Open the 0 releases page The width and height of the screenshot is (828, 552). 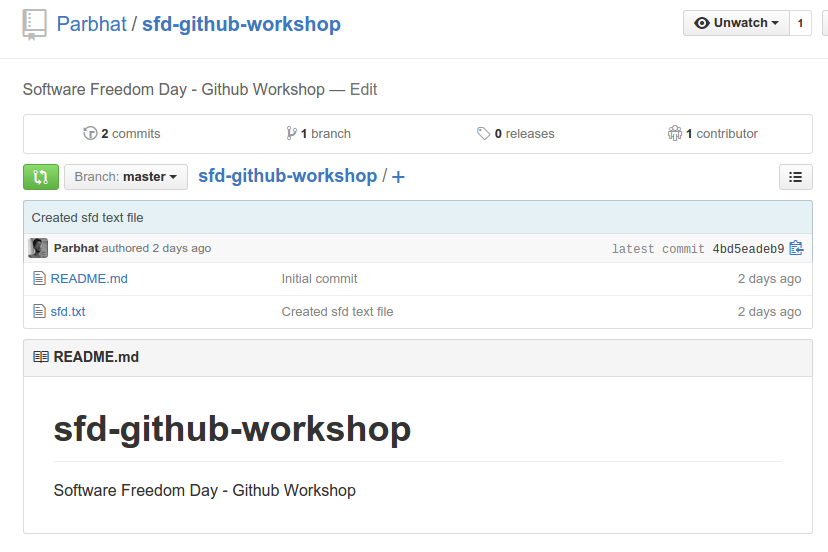pyautogui.click(x=515, y=134)
